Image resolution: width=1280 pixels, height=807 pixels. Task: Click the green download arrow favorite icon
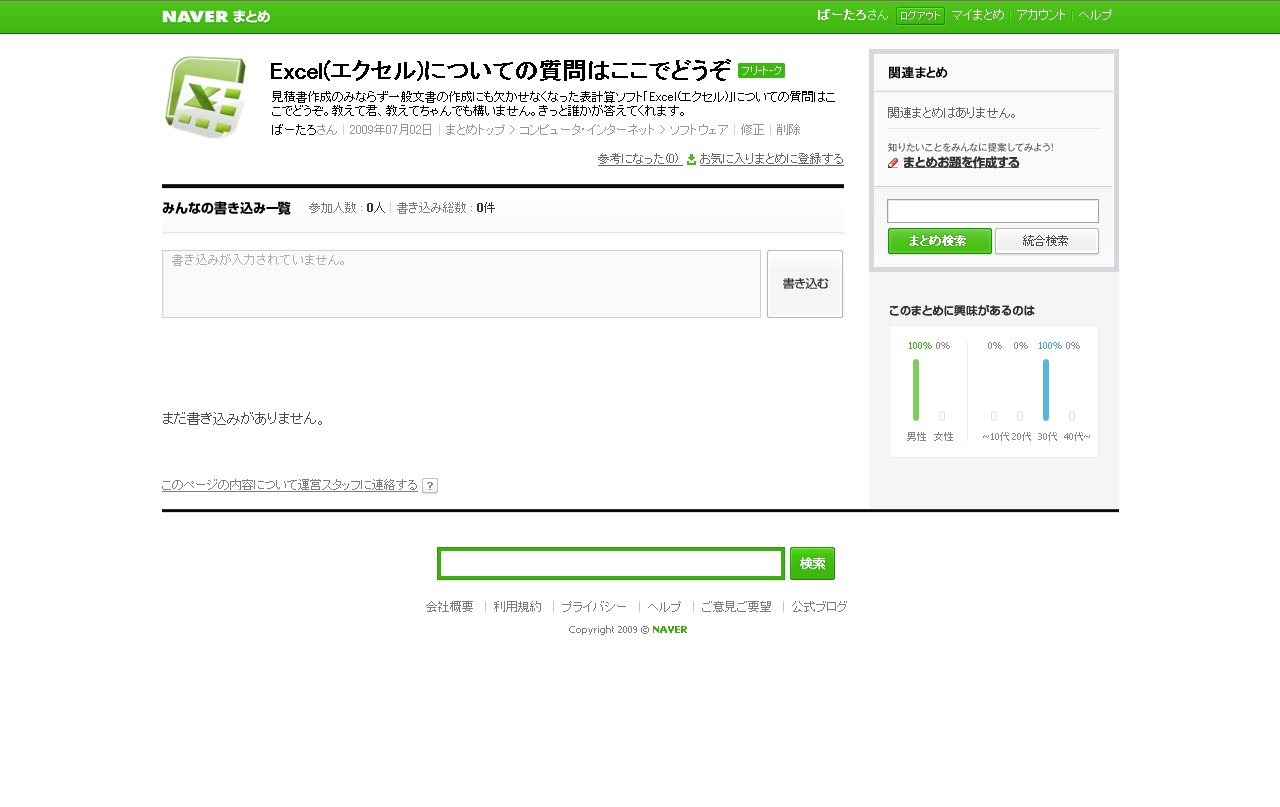pos(691,159)
